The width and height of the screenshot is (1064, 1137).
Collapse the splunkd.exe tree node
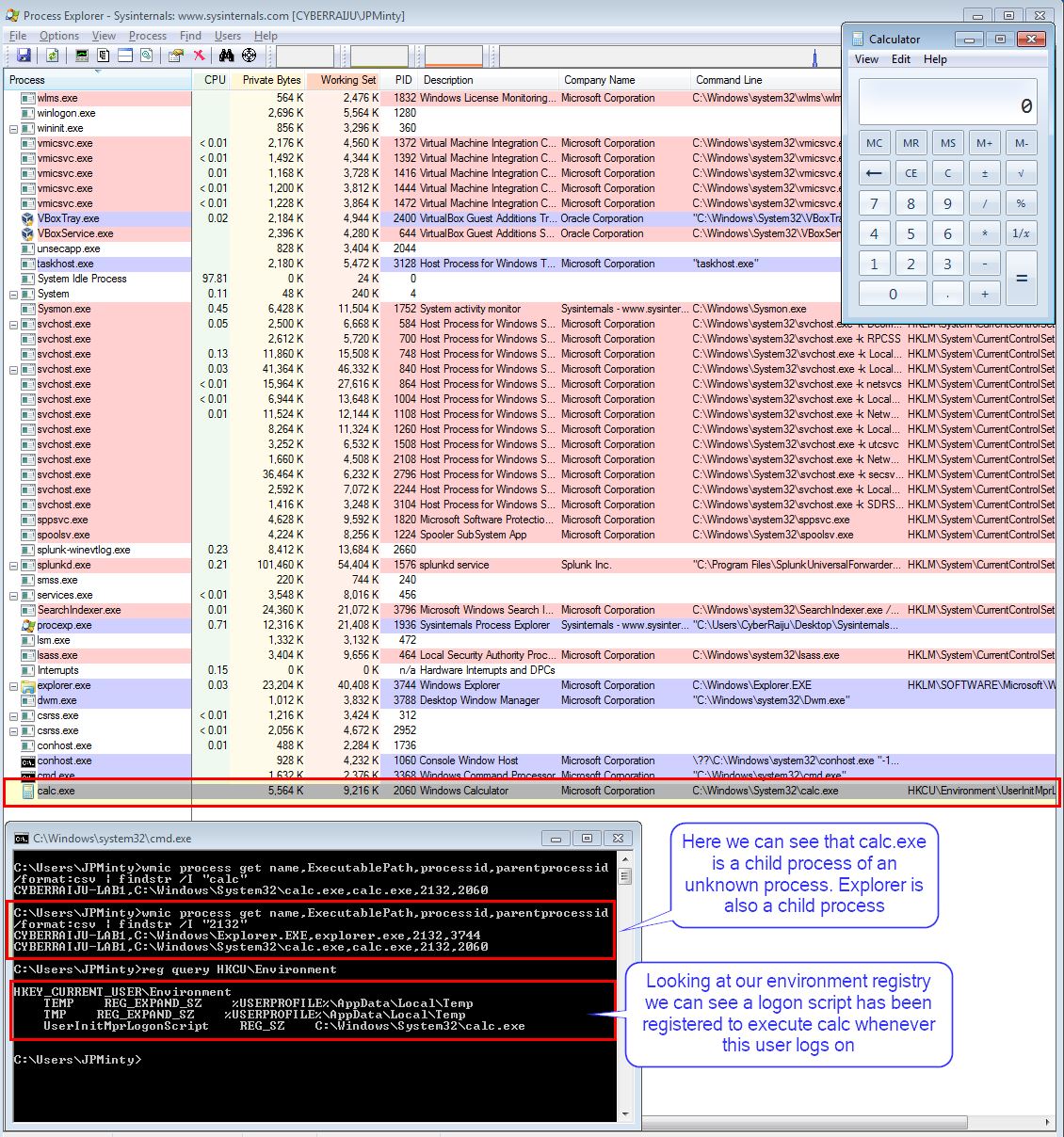(x=14, y=565)
